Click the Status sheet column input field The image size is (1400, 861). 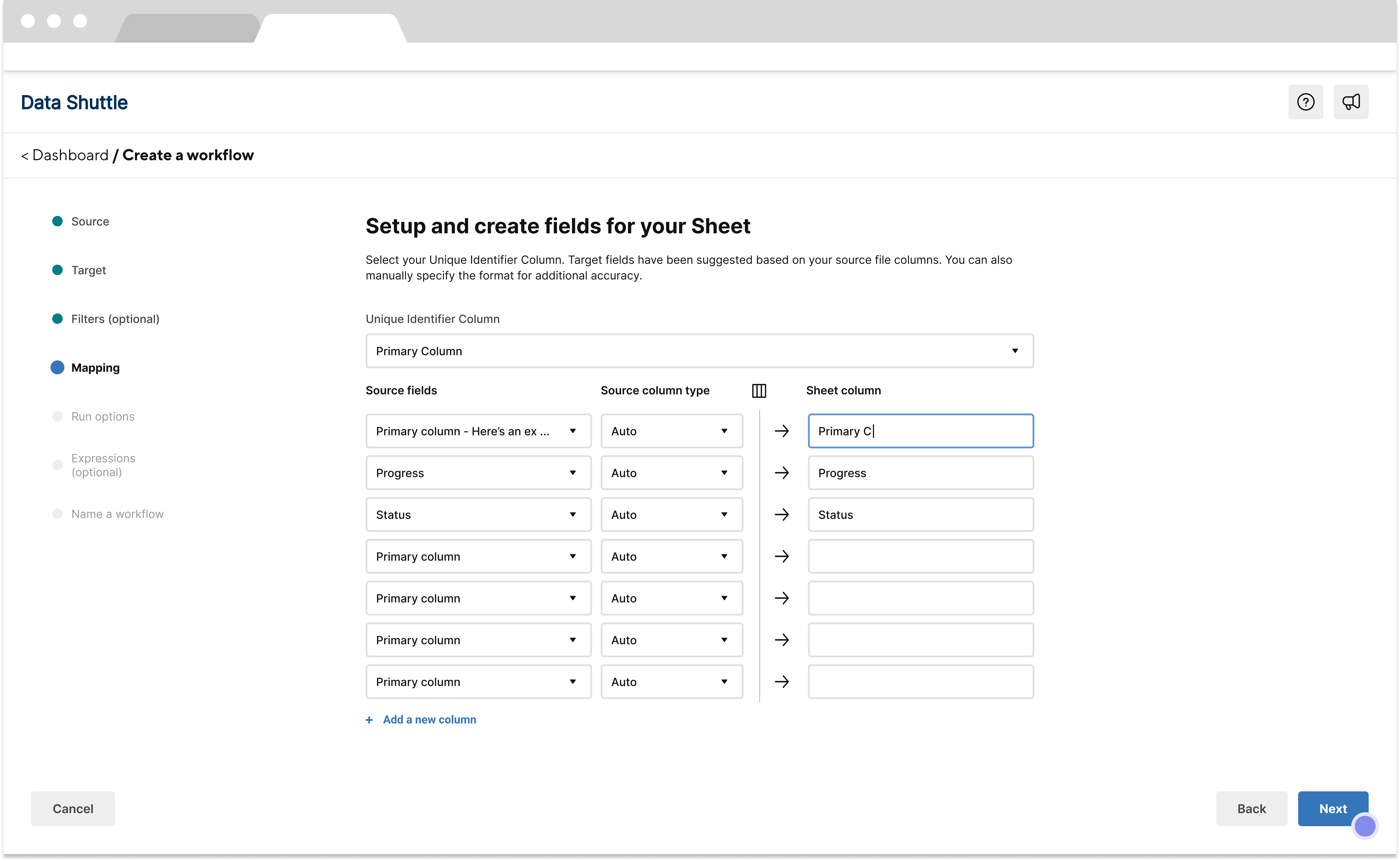[920, 515]
